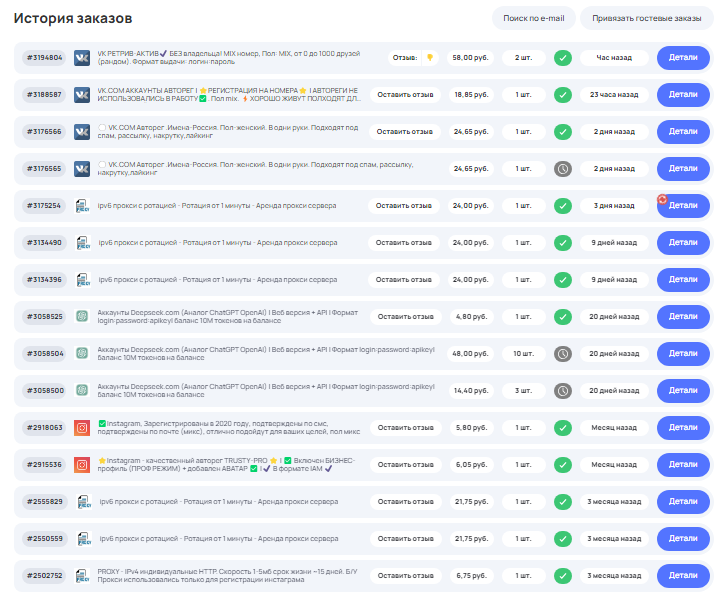The width and height of the screenshot is (719, 595).
Task: Click the grey clock status of order #3058504
Action: 563,354
